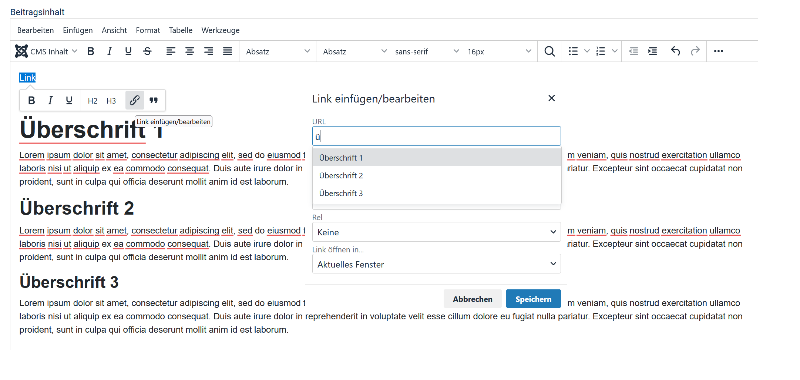Open the Aktuelles Fenster target dropdown
This screenshot has height=380, width=800.
click(436, 264)
